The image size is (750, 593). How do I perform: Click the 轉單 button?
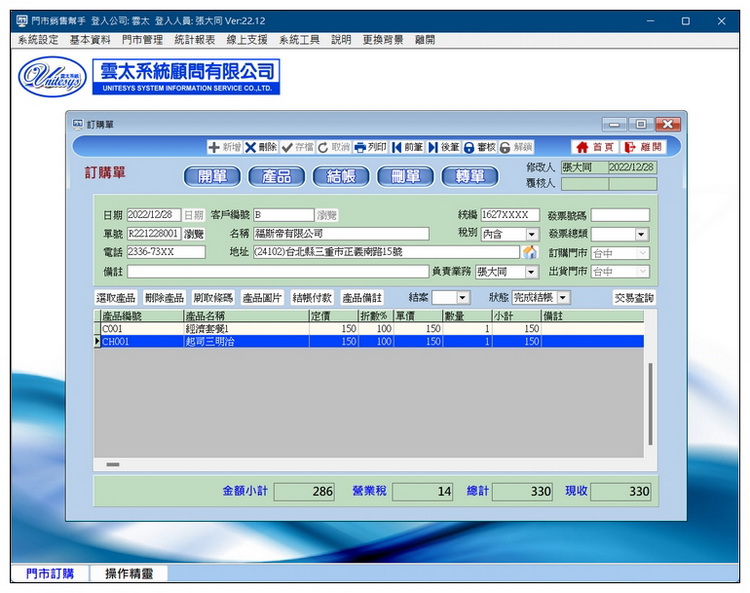point(470,176)
